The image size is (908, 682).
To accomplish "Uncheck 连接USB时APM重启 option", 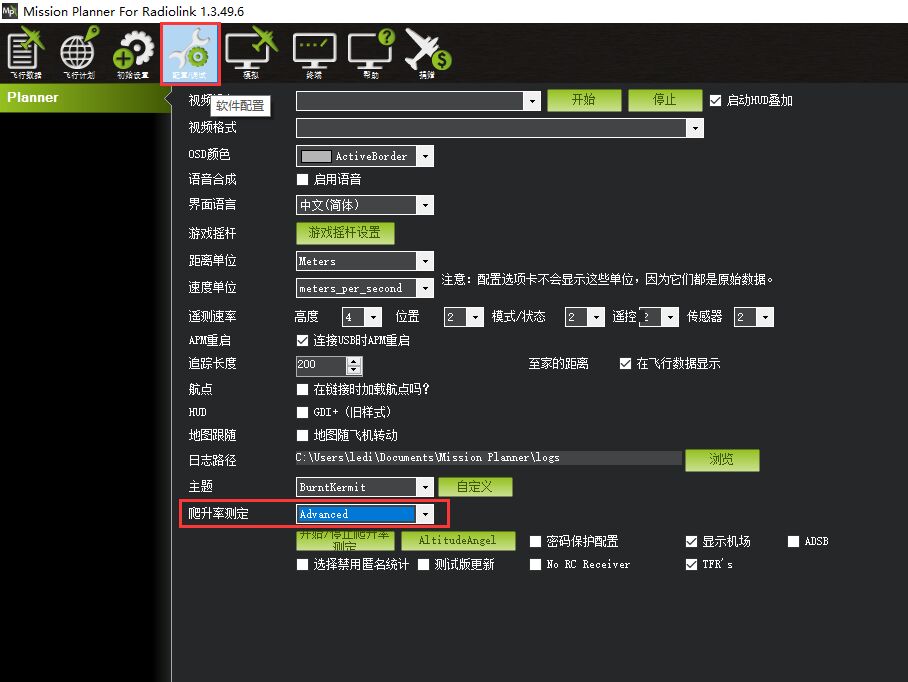I will [303, 340].
